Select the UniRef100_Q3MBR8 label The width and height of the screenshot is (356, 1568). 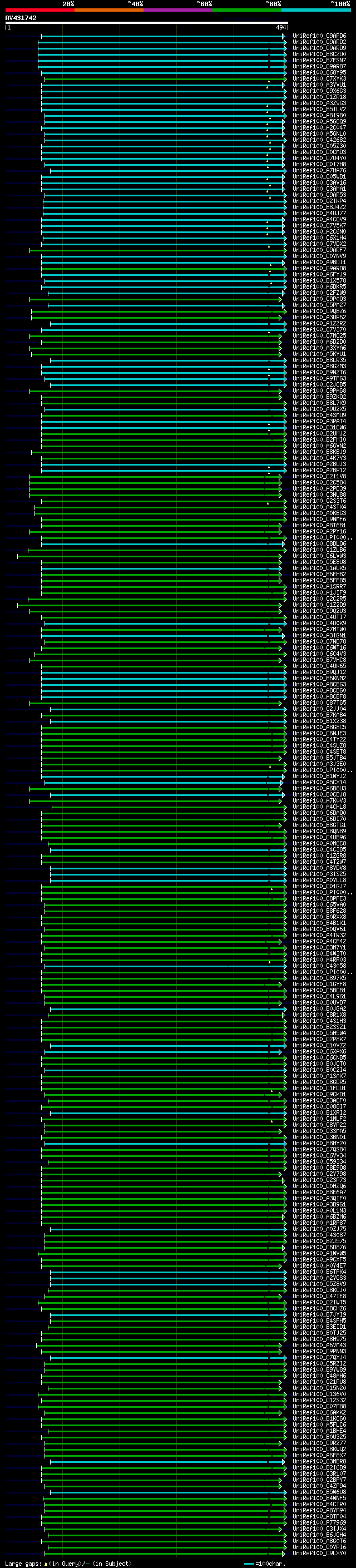pyautogui.click(x=319, y=1461)
